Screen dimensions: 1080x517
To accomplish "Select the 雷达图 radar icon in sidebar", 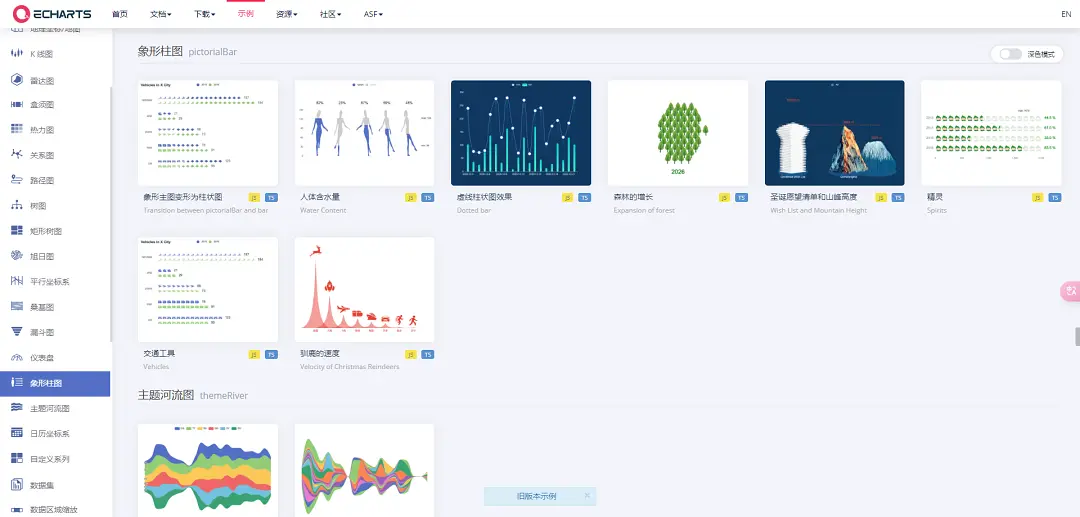I will [17, 80].
